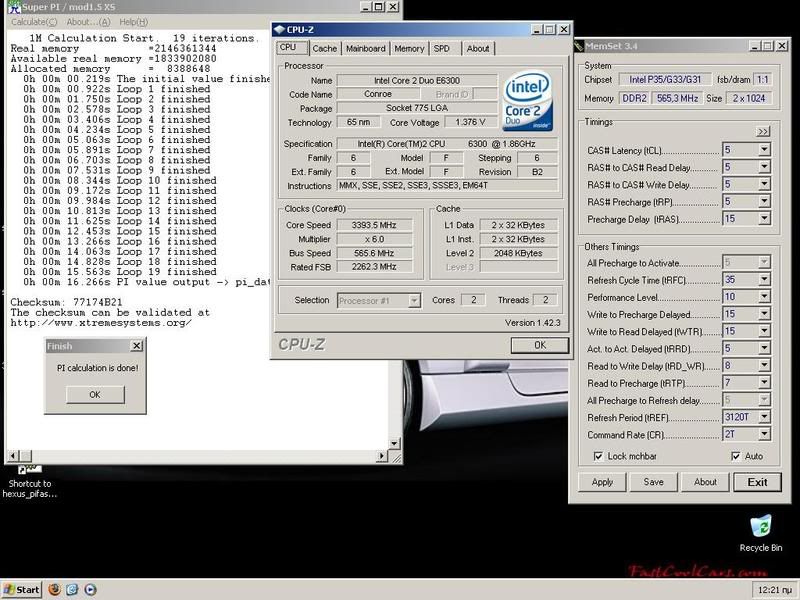Click the Bus Speed value 565.6 MHz
The image size is (800, 600).
tap(374, 253)
